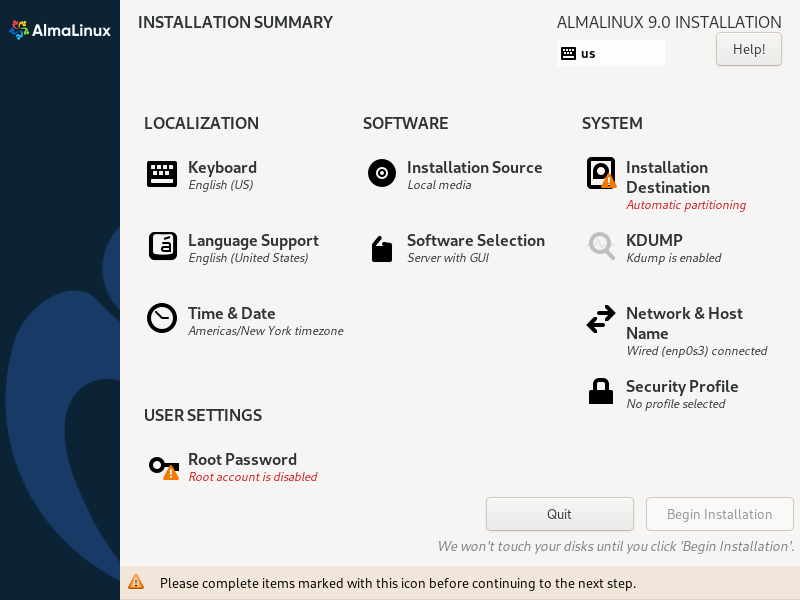This screenshot has width=800, height=600.
Task: Click 'English (United States)' text
Action: click(x=248, y=258)
